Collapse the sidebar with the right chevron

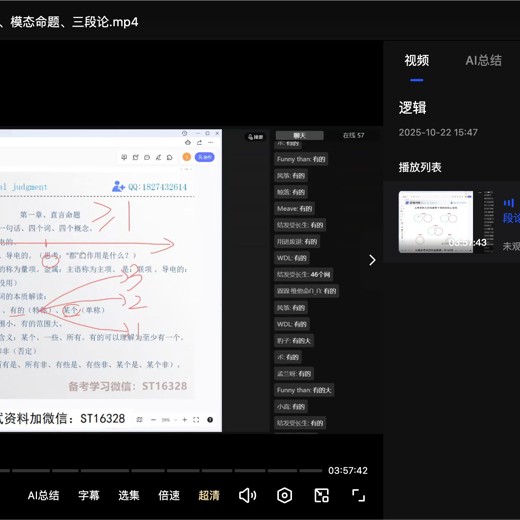(372, 260)
